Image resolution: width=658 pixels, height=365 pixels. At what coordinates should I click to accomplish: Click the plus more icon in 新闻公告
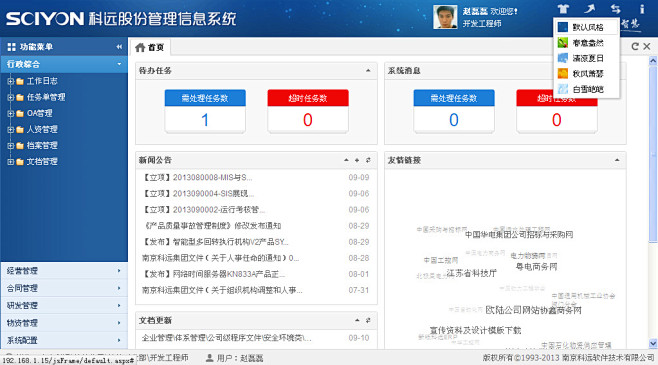(x=357, y=160)
